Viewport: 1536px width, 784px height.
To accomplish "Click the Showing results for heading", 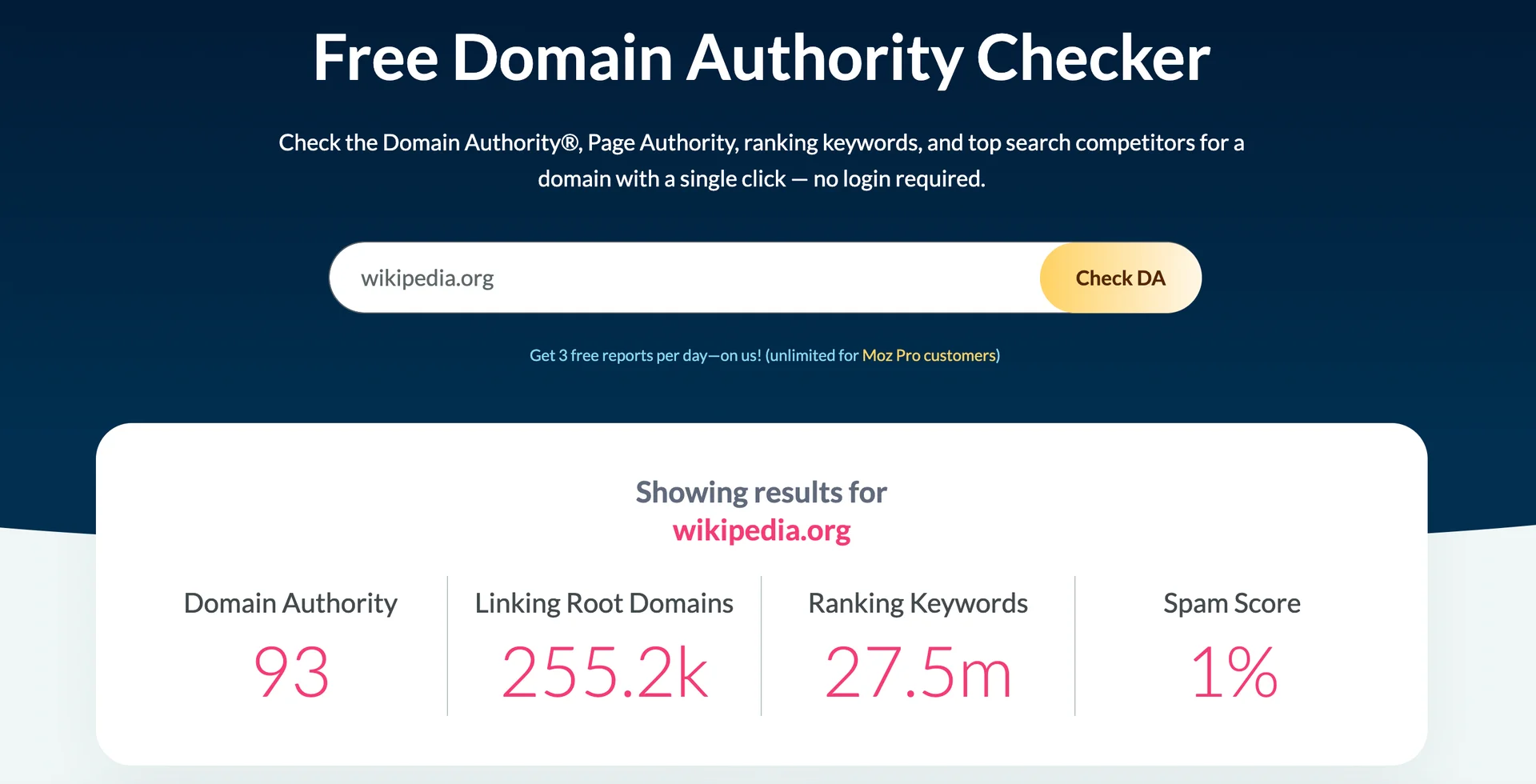I will pos(761,492).
